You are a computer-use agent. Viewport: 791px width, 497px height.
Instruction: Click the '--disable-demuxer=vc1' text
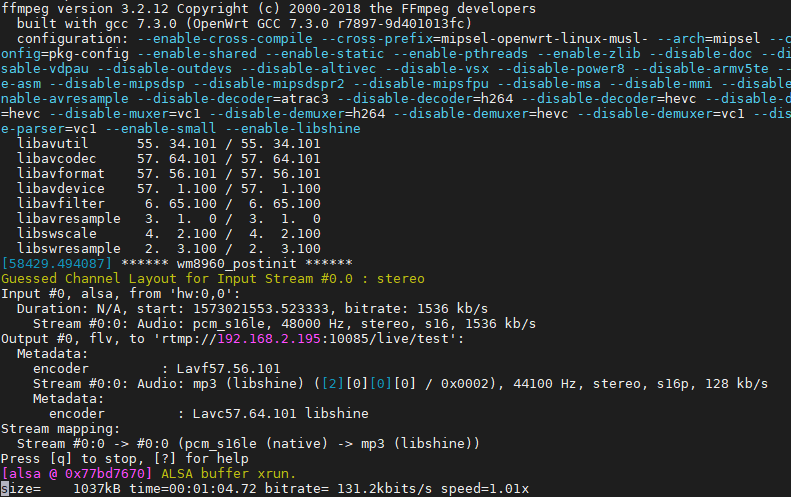click(x=661, y=114)
